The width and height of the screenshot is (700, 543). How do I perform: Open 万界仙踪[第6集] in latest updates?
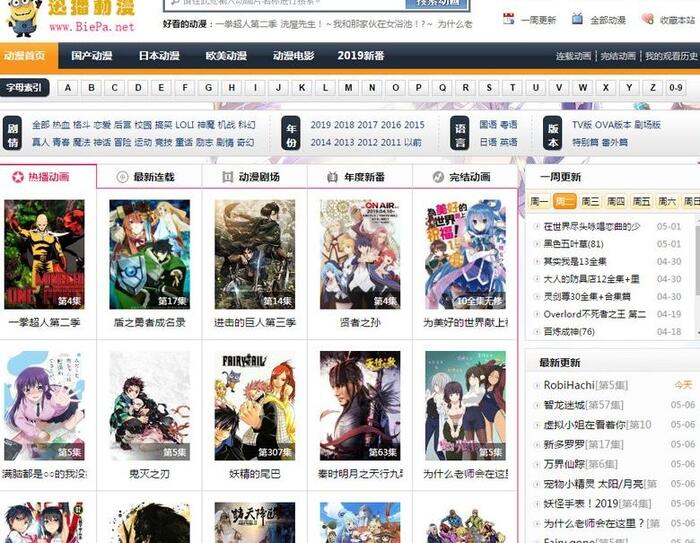[580, 464]
